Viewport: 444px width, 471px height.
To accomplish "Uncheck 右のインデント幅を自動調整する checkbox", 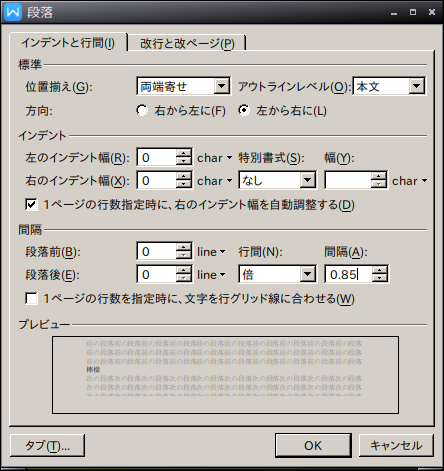I will coord(31,204).
